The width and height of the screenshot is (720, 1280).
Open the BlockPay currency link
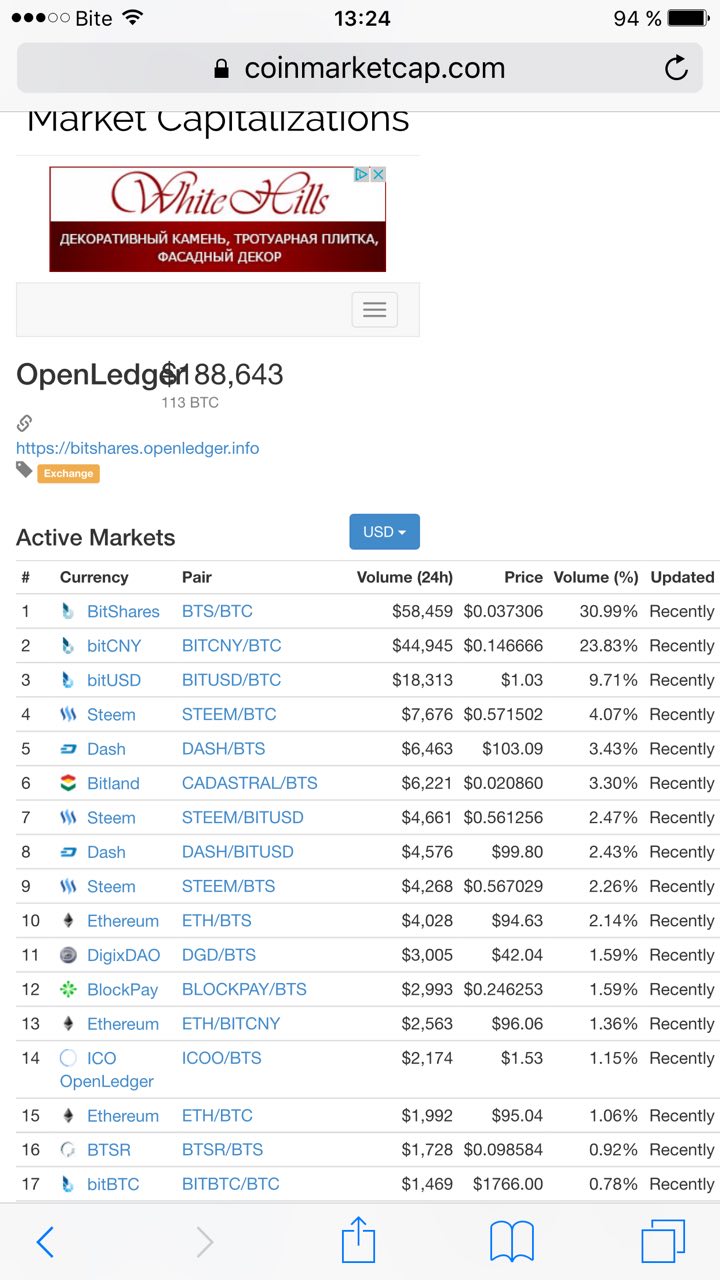point(122,989)
